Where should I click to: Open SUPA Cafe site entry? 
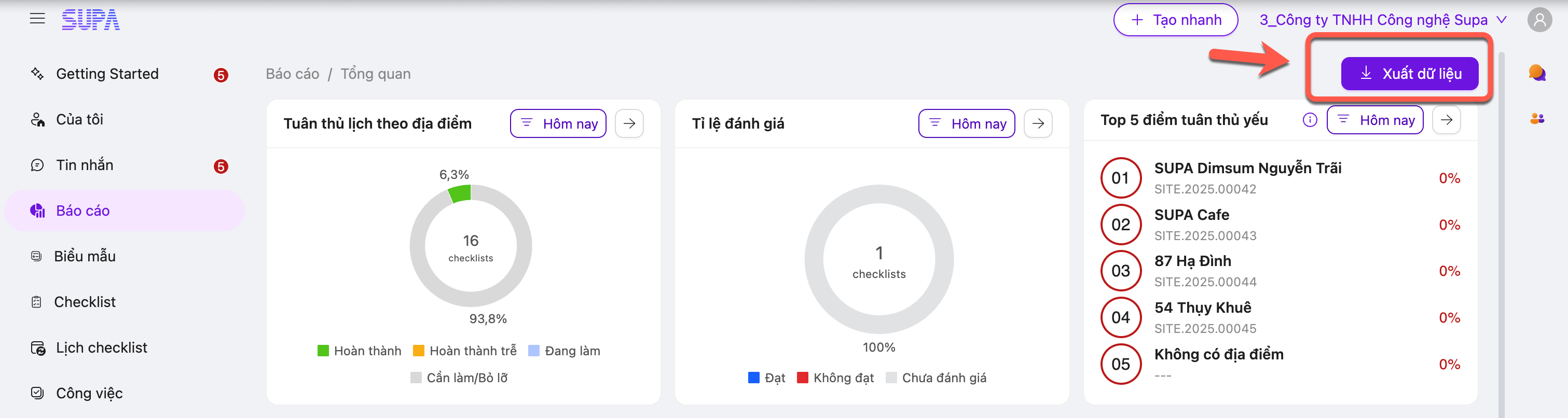click(1192, 215)
